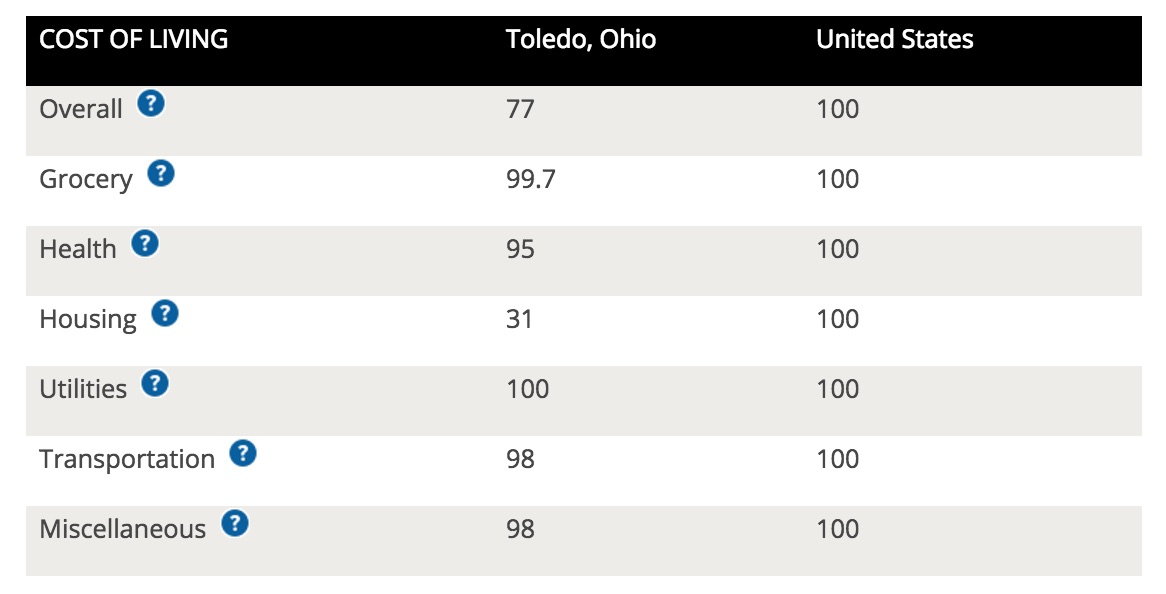Select the Transportation row label
This screenshot has width=1166, height=594.
coord(127,459)
